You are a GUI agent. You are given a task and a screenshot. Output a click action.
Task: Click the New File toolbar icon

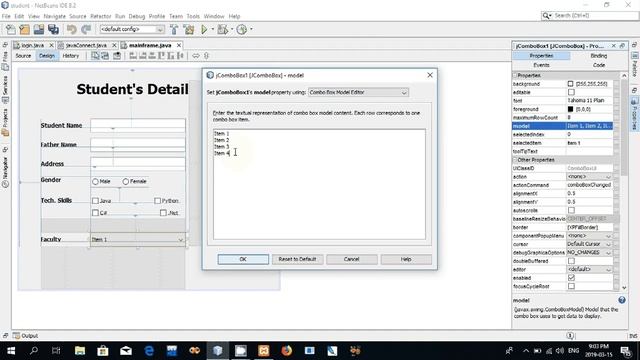coord(11,29)
